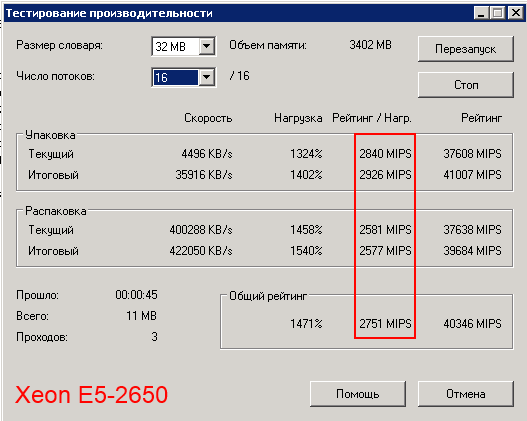Click the elapsed time 00:00:45 value

tap(136, 295)
